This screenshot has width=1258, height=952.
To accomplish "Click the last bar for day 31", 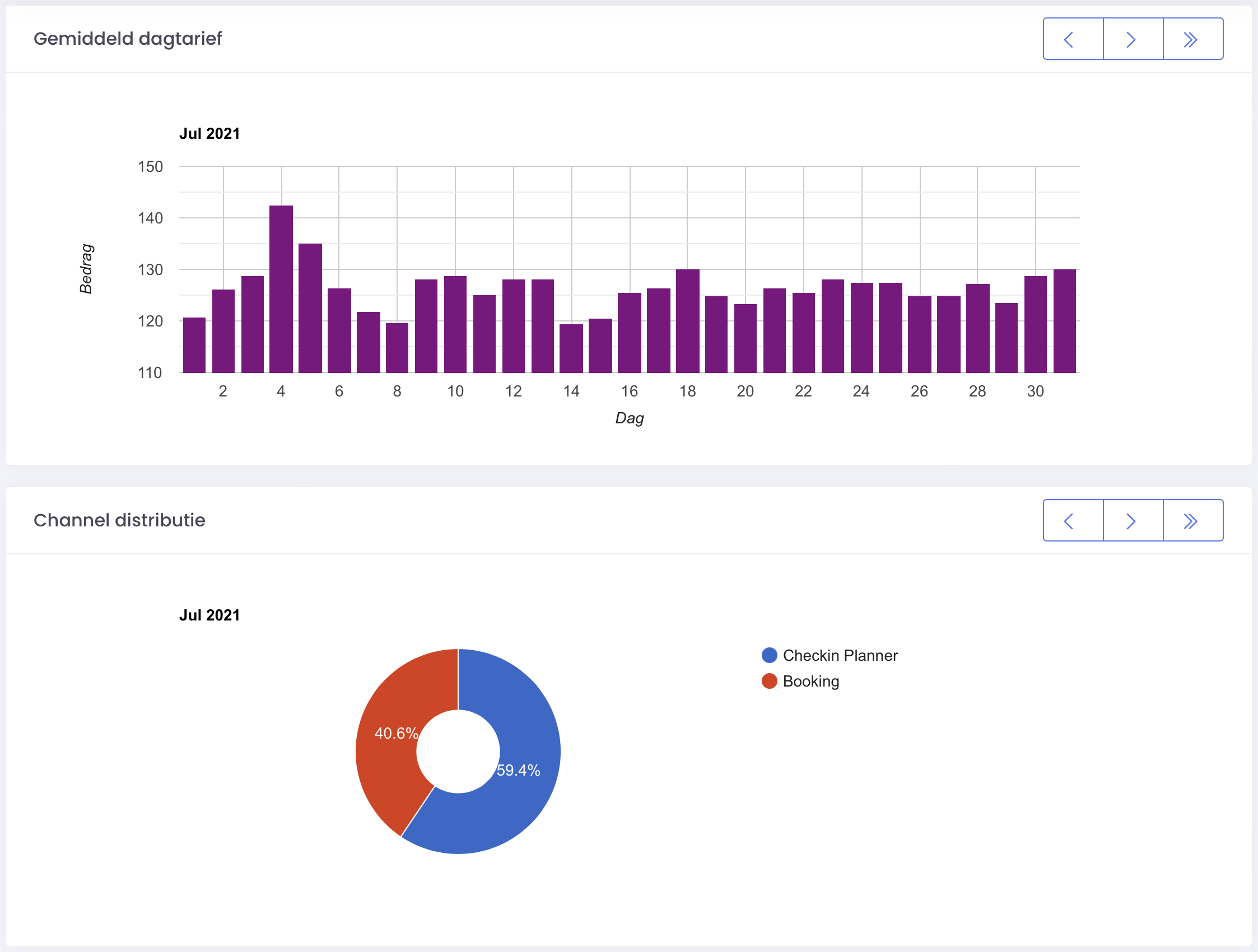I will (1064, 321).
